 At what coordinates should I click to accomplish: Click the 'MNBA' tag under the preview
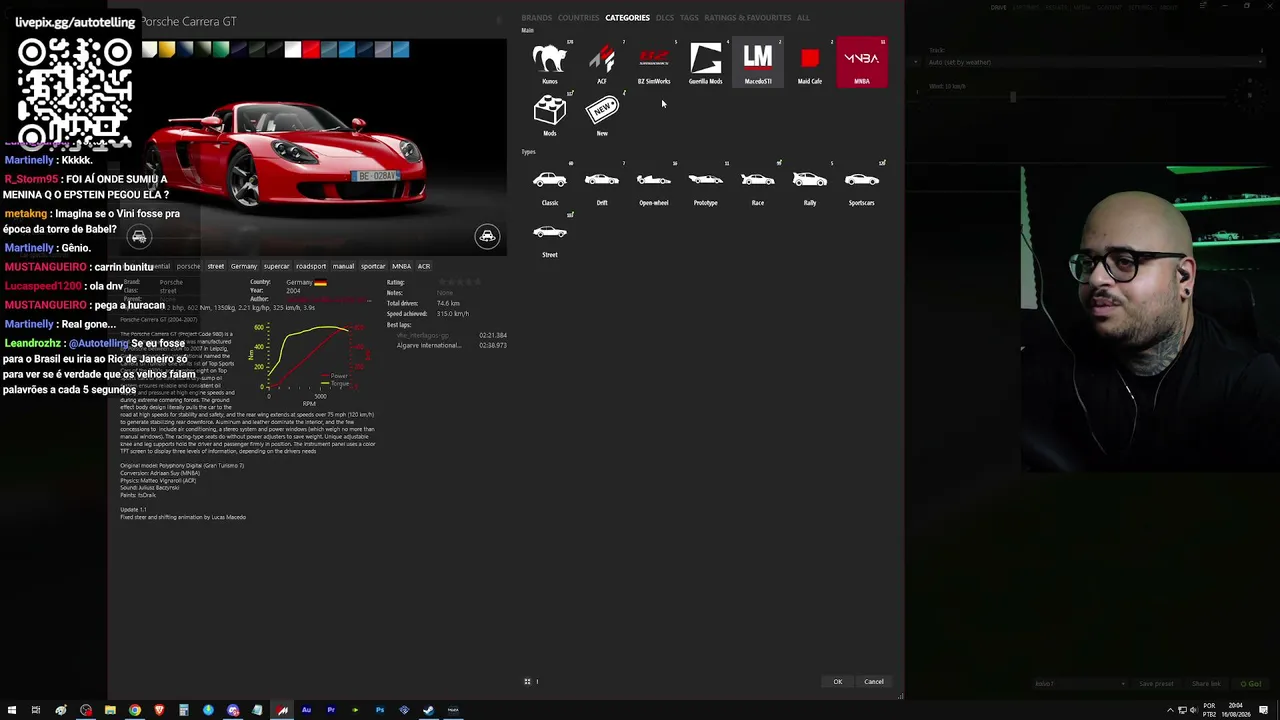tap(401, 267)
